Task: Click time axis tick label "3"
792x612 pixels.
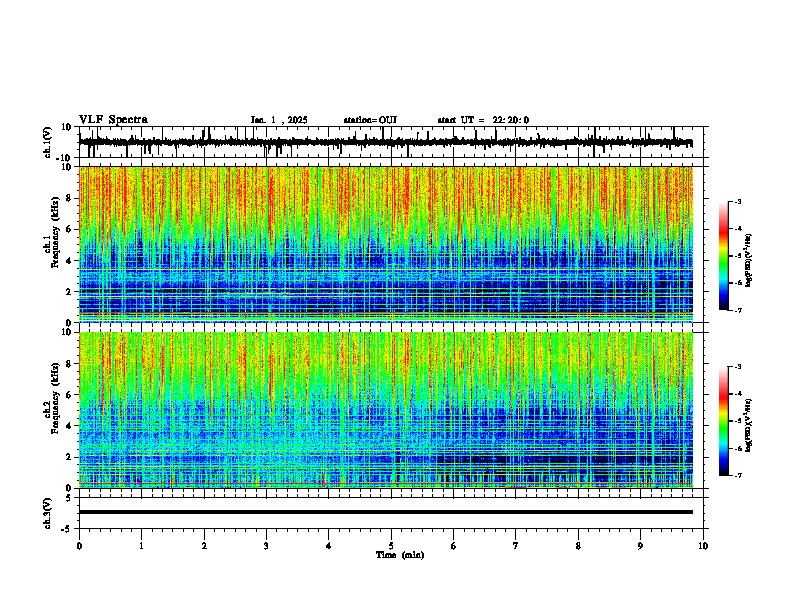Action: coord(266,546)
